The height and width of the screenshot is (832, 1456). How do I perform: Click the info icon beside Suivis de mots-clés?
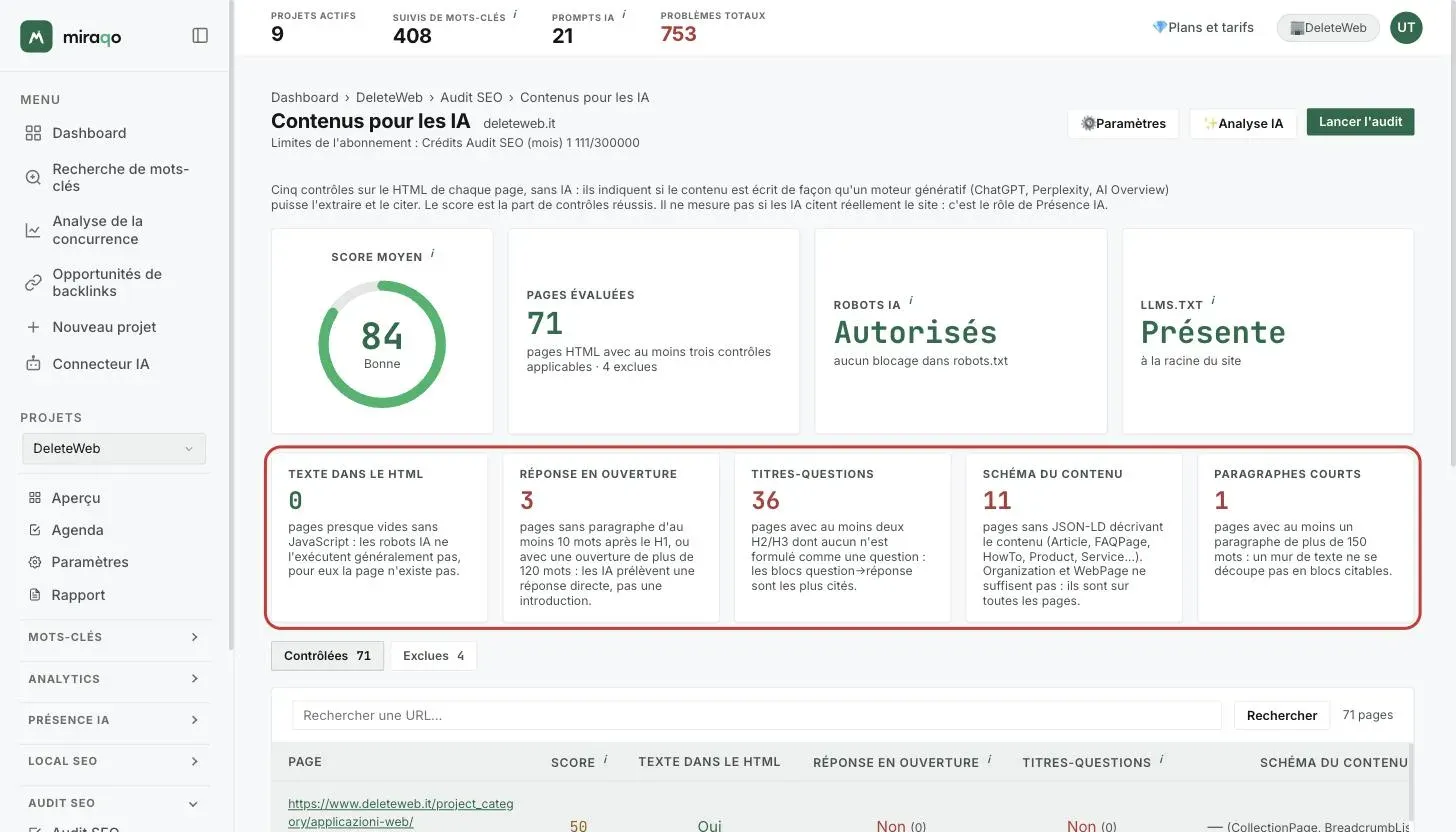pos(515,14)
